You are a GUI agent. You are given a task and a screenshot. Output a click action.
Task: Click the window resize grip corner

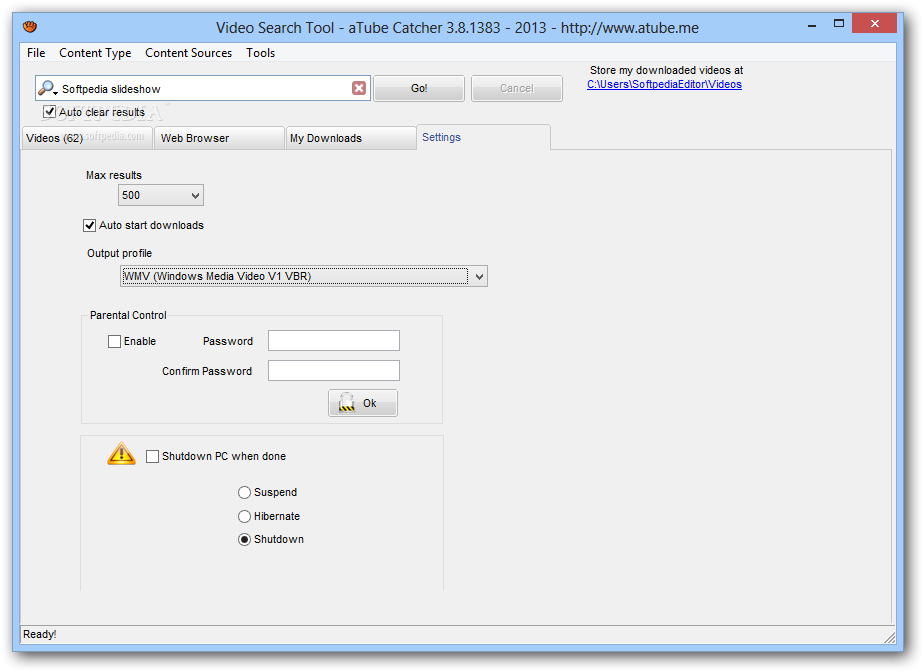[890, 637]
